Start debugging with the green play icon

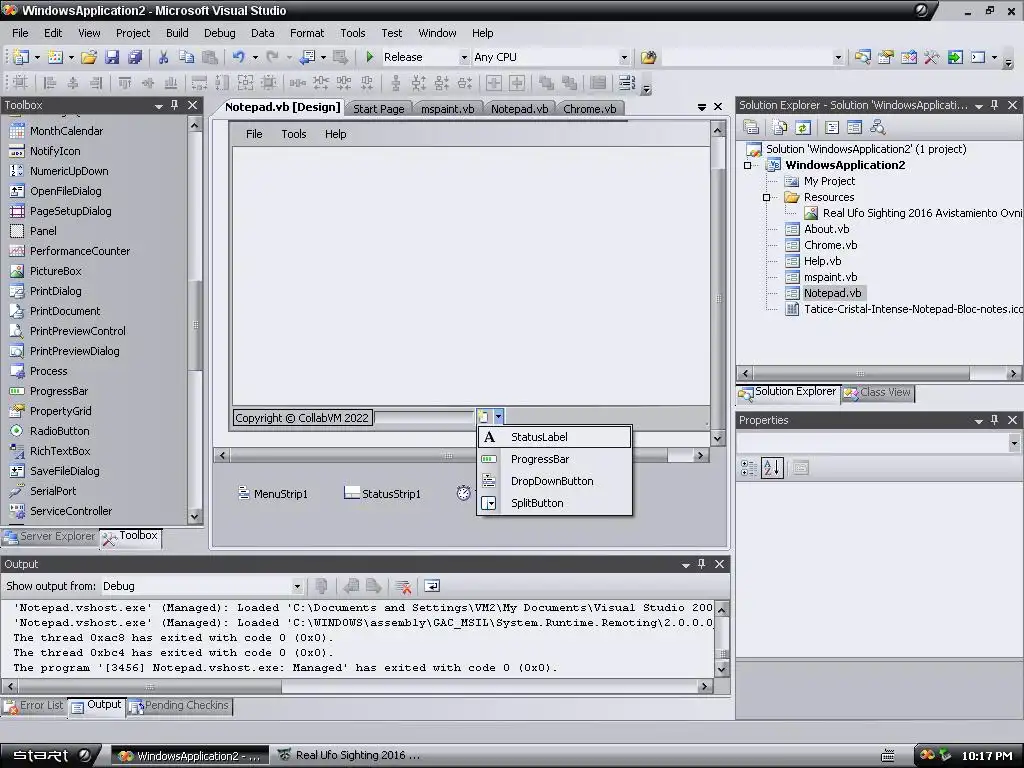370,57
